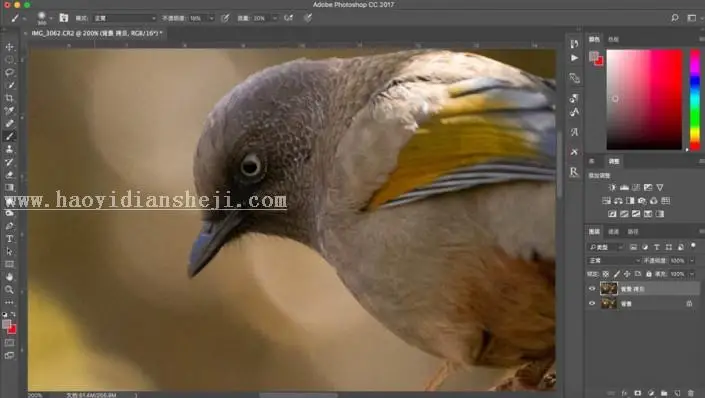Hide the bottom background layer

(x=592, y=304)
